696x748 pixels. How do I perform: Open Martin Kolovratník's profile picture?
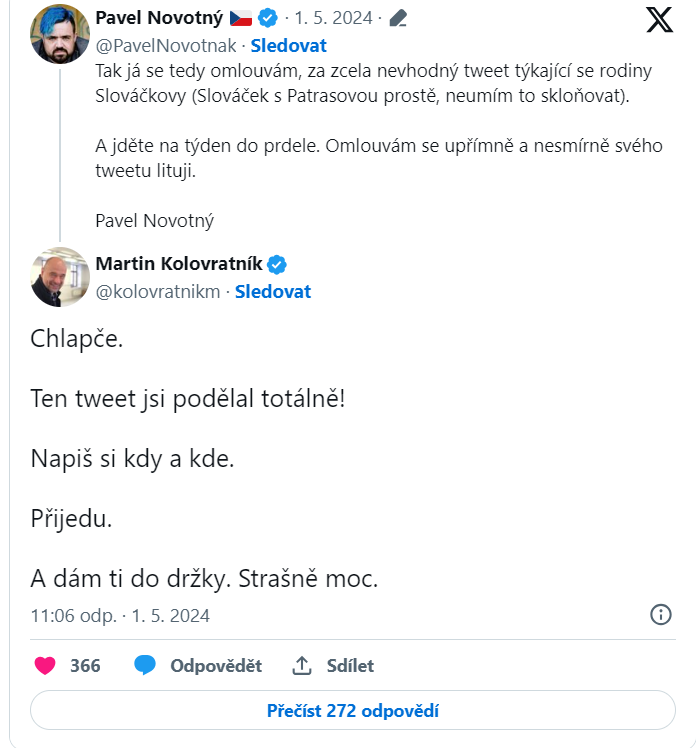(60, 277)
